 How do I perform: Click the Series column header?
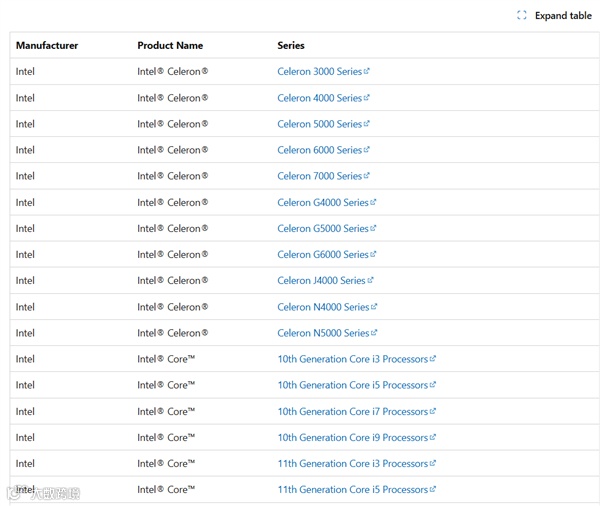[x=291, y=46]
